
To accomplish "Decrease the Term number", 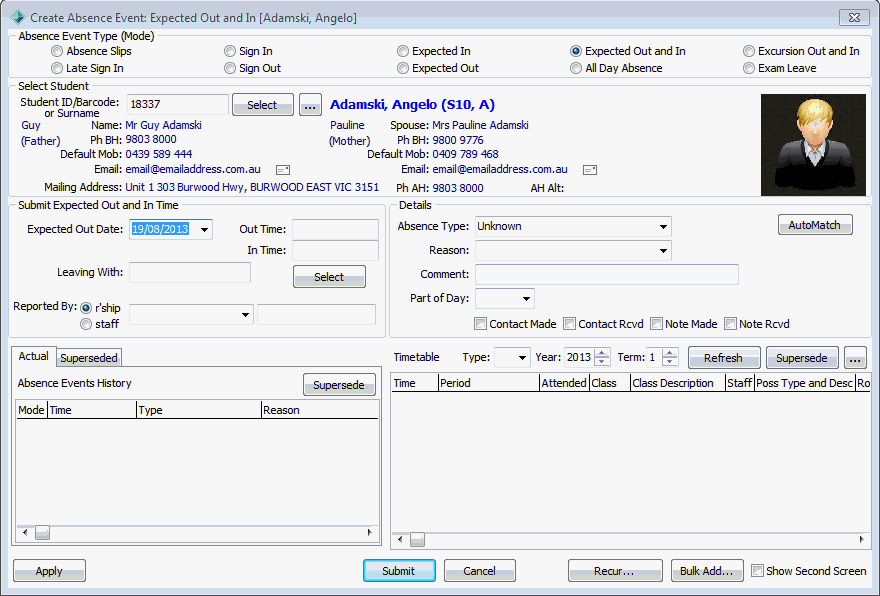I will (670, 362).
